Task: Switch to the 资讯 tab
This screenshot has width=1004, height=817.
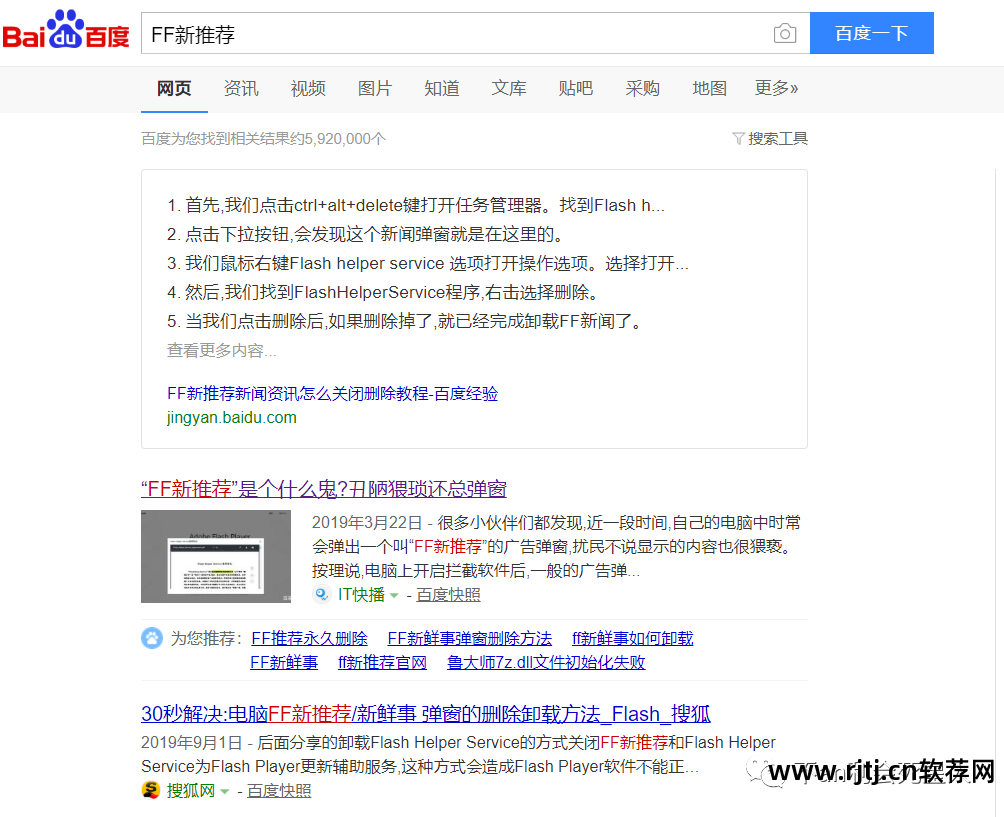Action: (240, 88)
